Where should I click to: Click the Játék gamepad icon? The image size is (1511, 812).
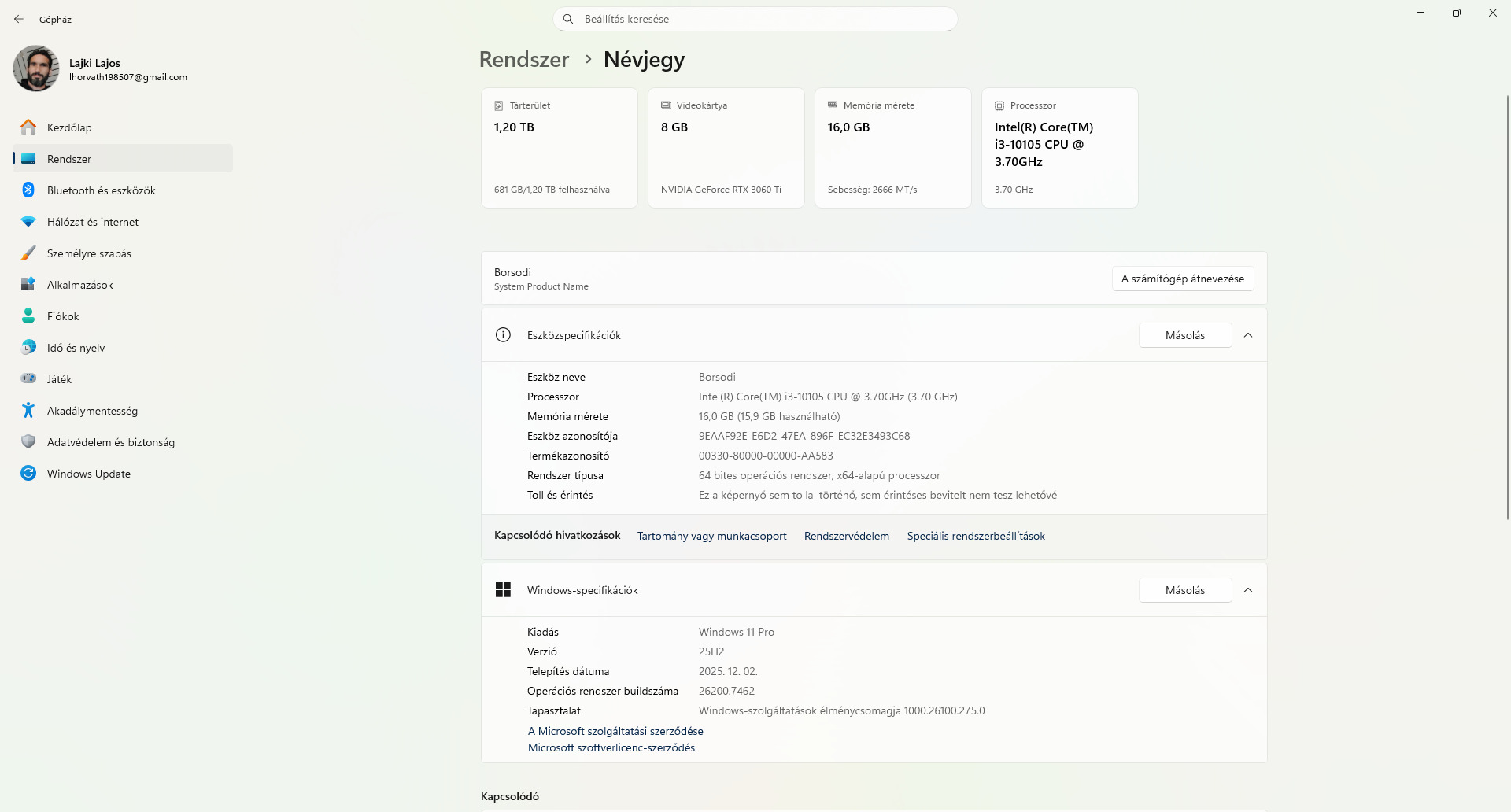pyautogui.click(x=28, y=379)
